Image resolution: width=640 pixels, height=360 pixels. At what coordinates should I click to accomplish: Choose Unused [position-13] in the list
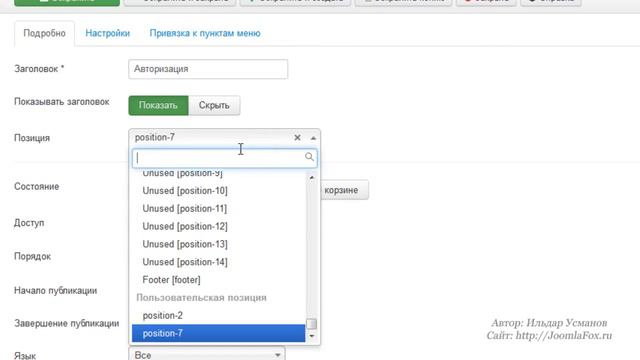coord(218,244)
